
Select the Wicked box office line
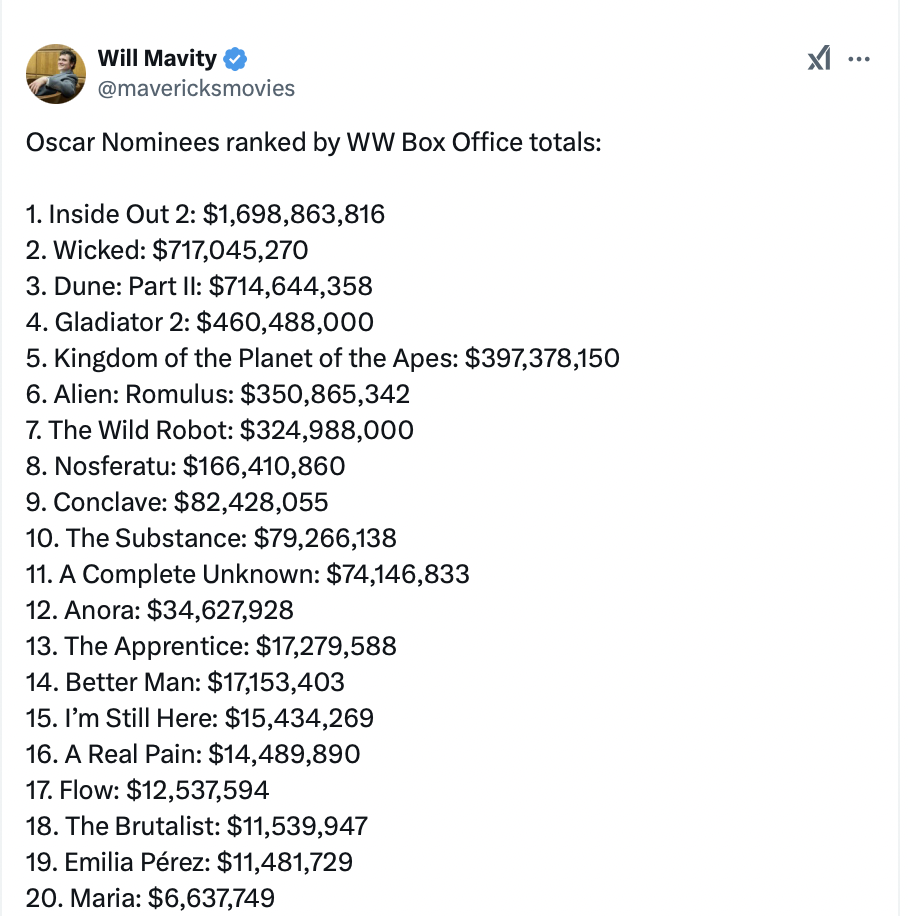pyautogui.click(x=166, y=250)
